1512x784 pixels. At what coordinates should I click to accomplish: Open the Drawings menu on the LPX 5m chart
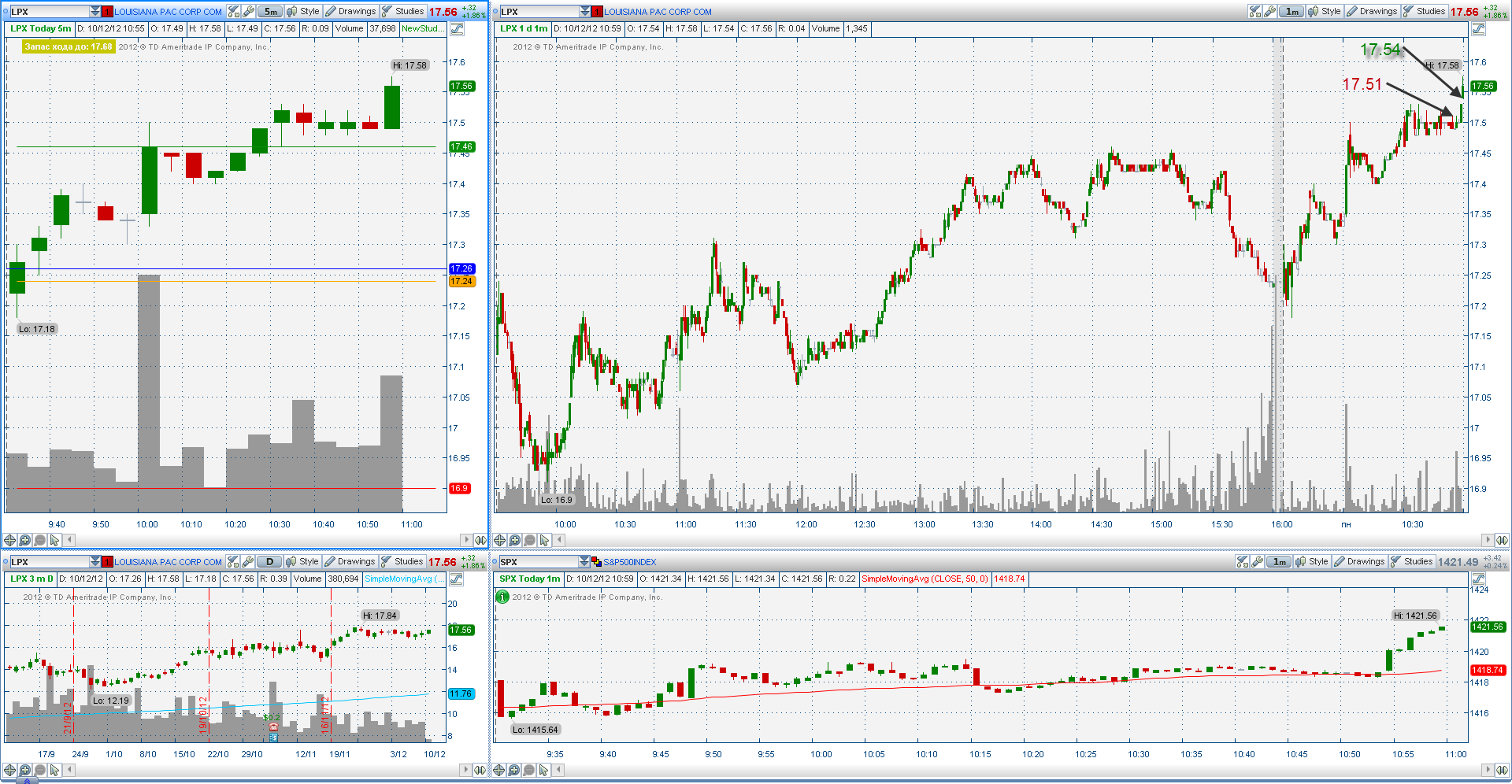(x=350, y=11)
